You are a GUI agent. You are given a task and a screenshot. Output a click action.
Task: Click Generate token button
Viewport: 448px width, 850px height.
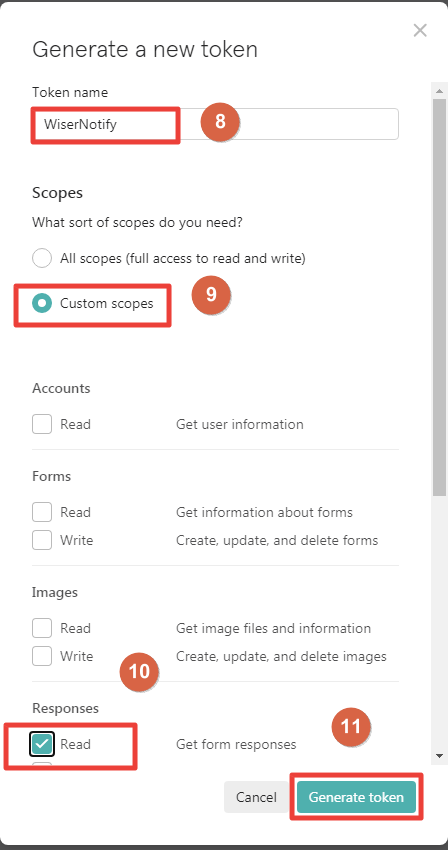click(x=356, y=797)
